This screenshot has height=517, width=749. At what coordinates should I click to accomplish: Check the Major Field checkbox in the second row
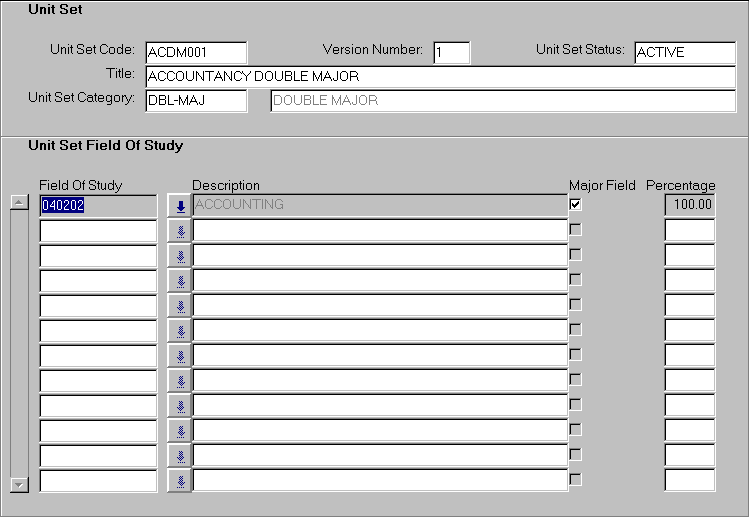click(575, 229)
